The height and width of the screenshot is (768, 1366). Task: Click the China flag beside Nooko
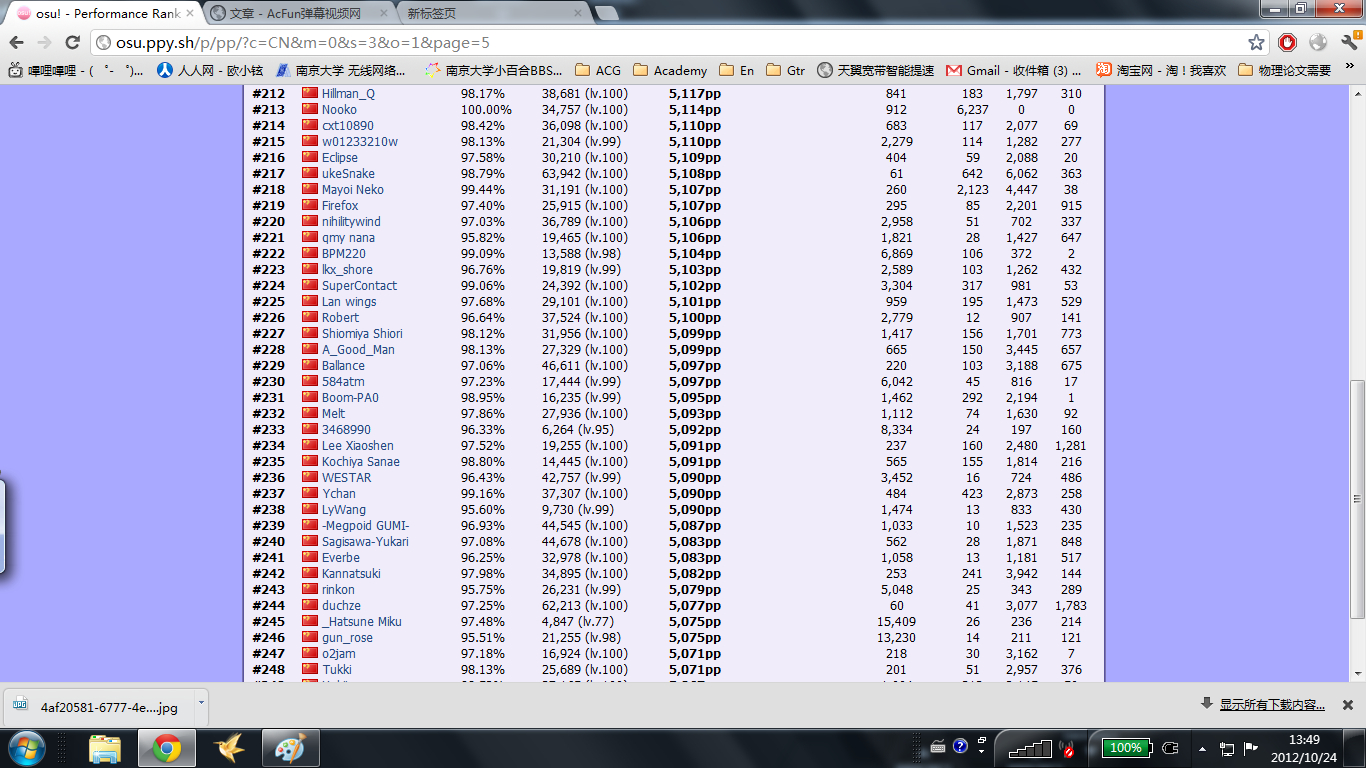(310, 109)
